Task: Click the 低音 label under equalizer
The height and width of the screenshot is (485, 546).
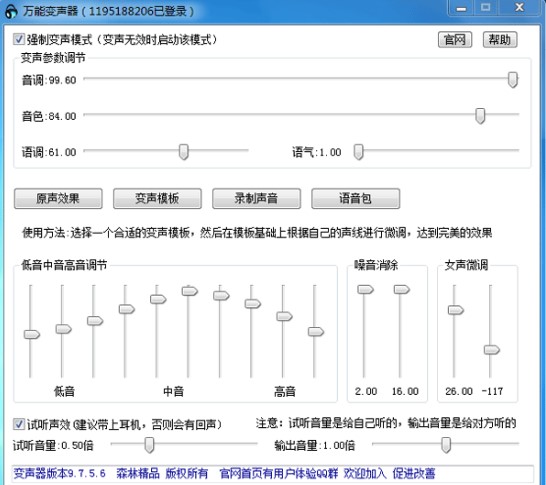Action: (x=64, y=391)
